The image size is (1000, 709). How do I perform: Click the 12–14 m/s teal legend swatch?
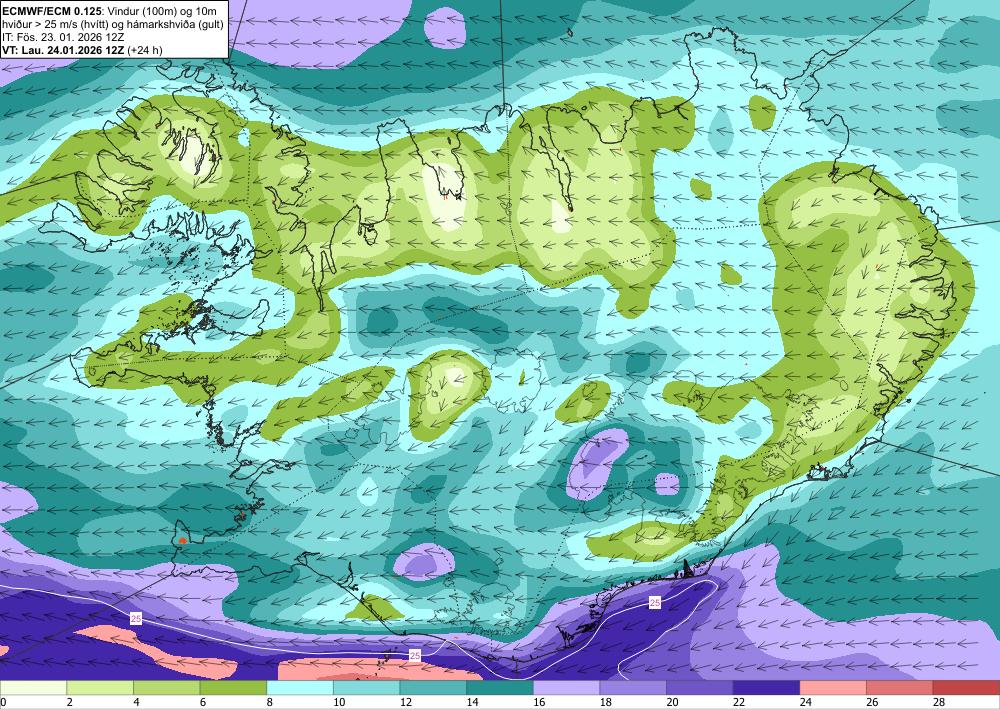click(x=433, y=688)
